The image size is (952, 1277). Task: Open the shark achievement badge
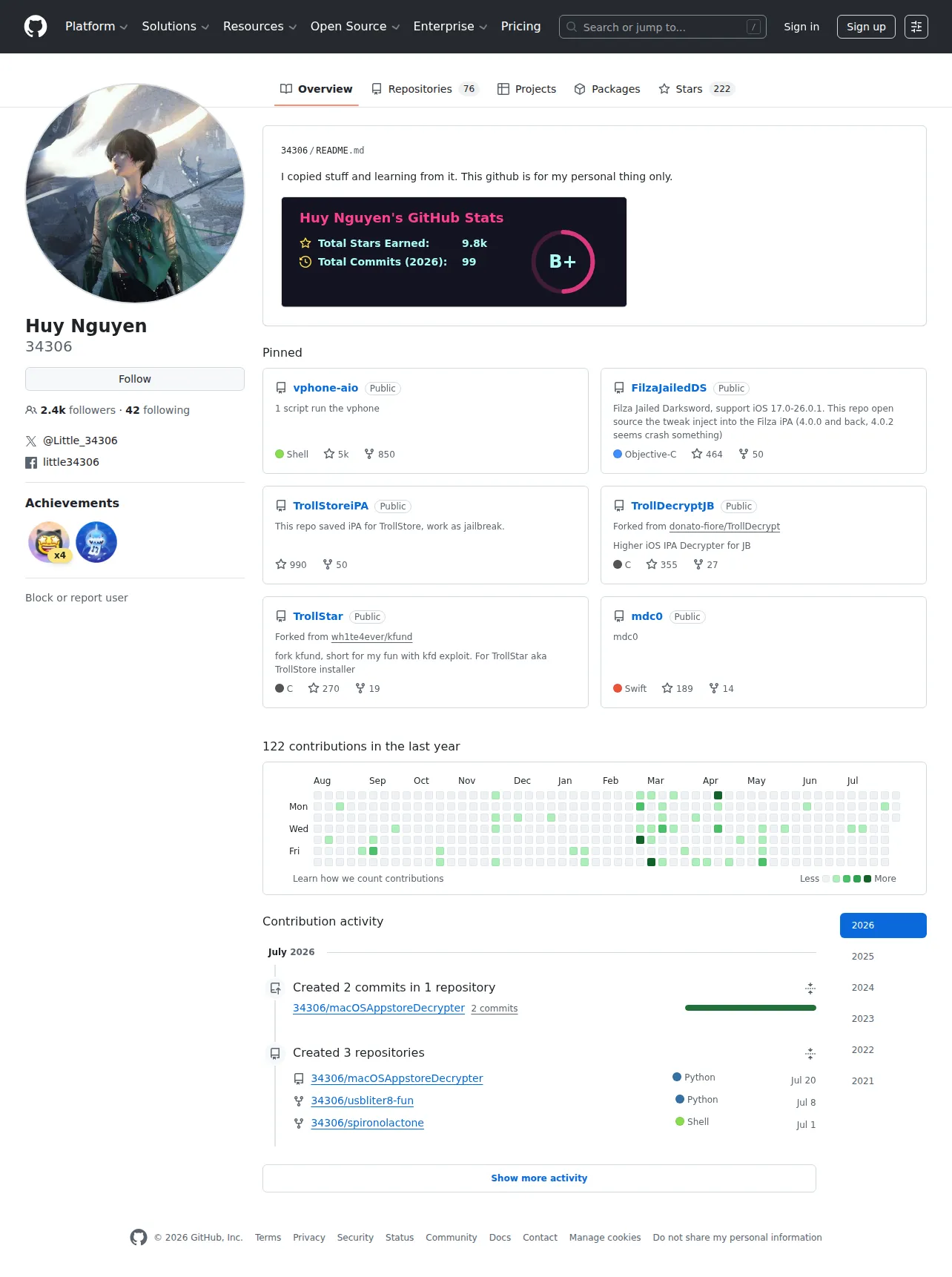click(96, 542)
